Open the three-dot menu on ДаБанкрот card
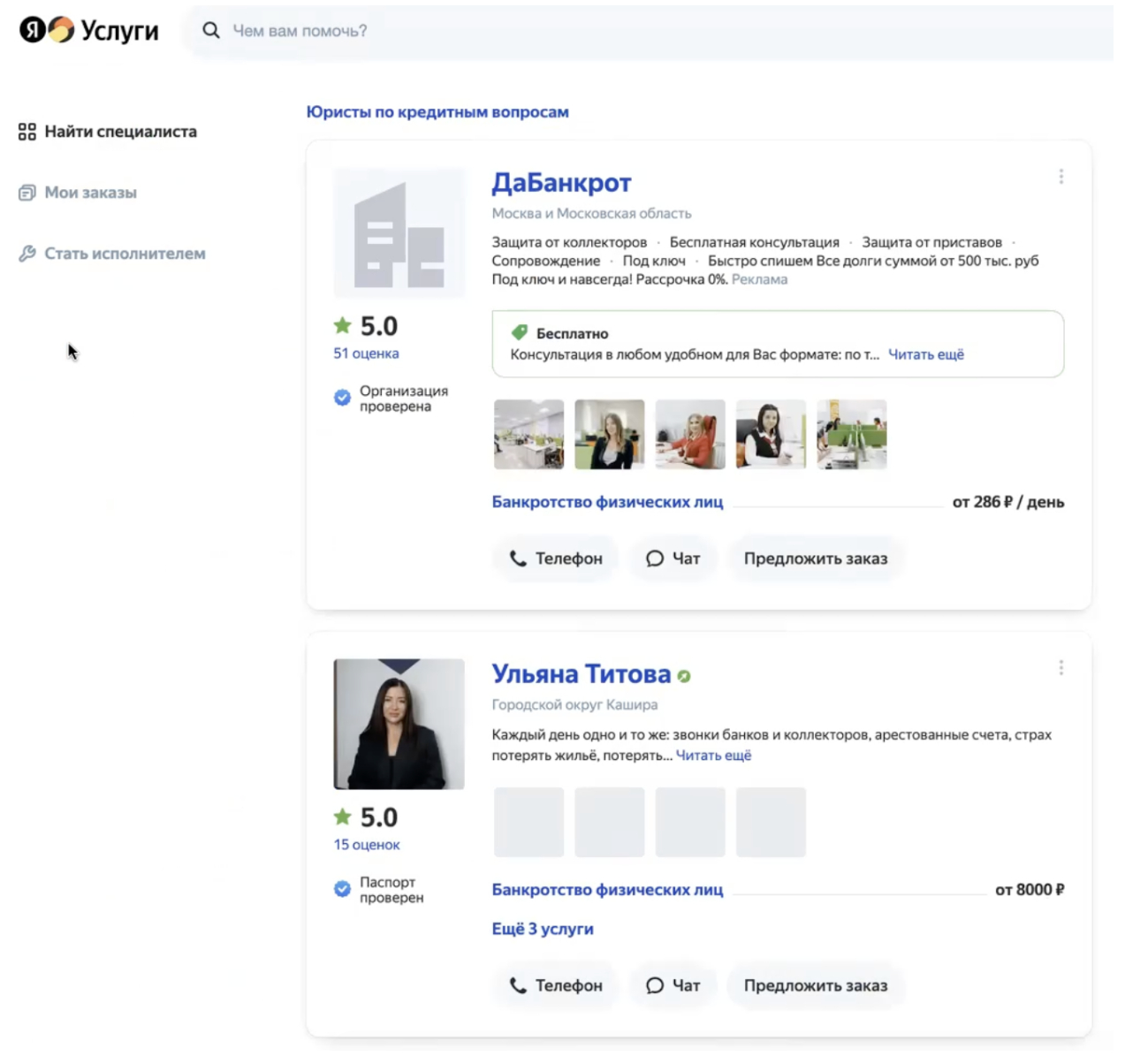This screenshot has width=1148, height=1056. click(x=1061, y=177)
